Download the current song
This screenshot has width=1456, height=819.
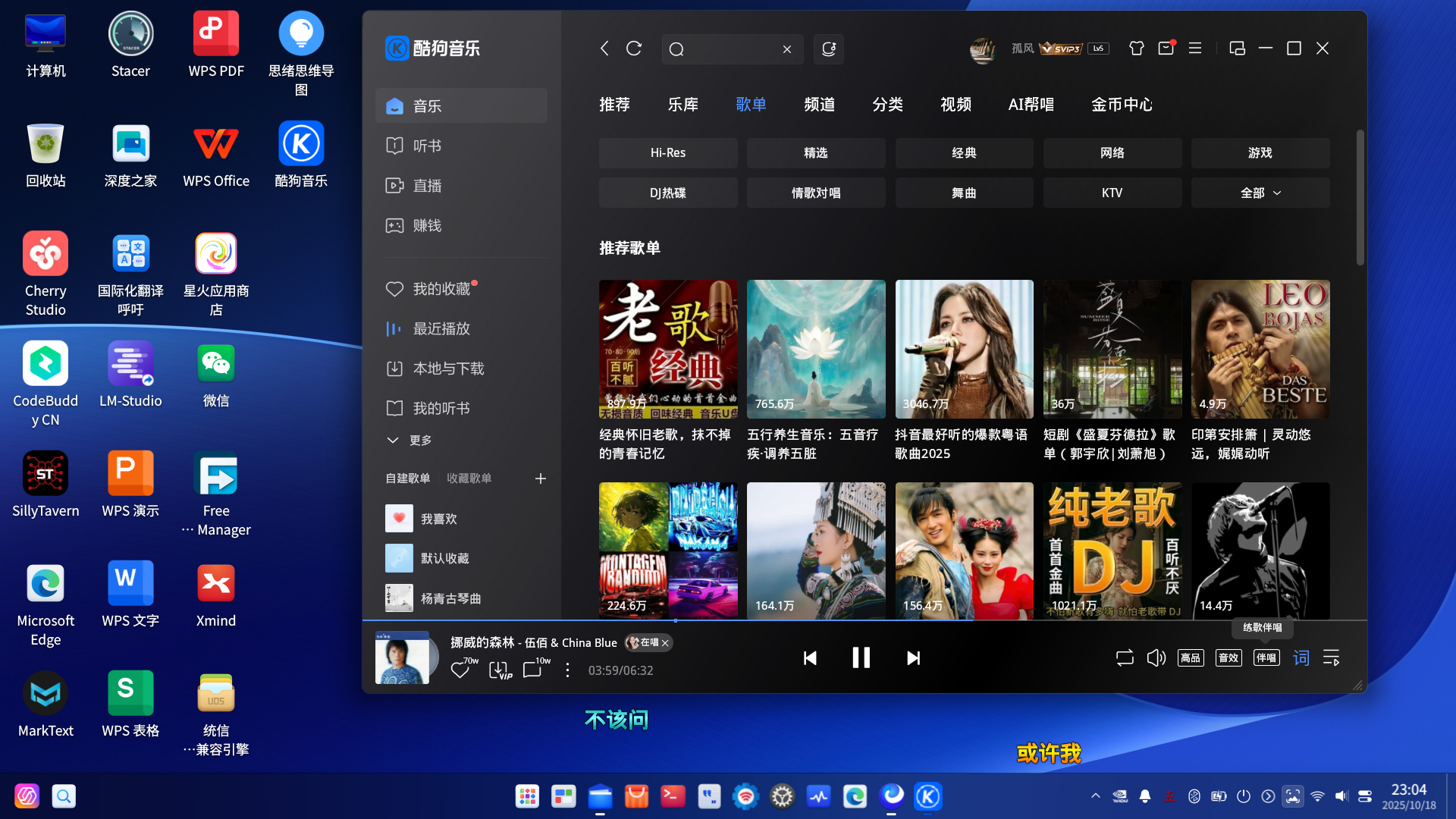click(x=498, y=670)
